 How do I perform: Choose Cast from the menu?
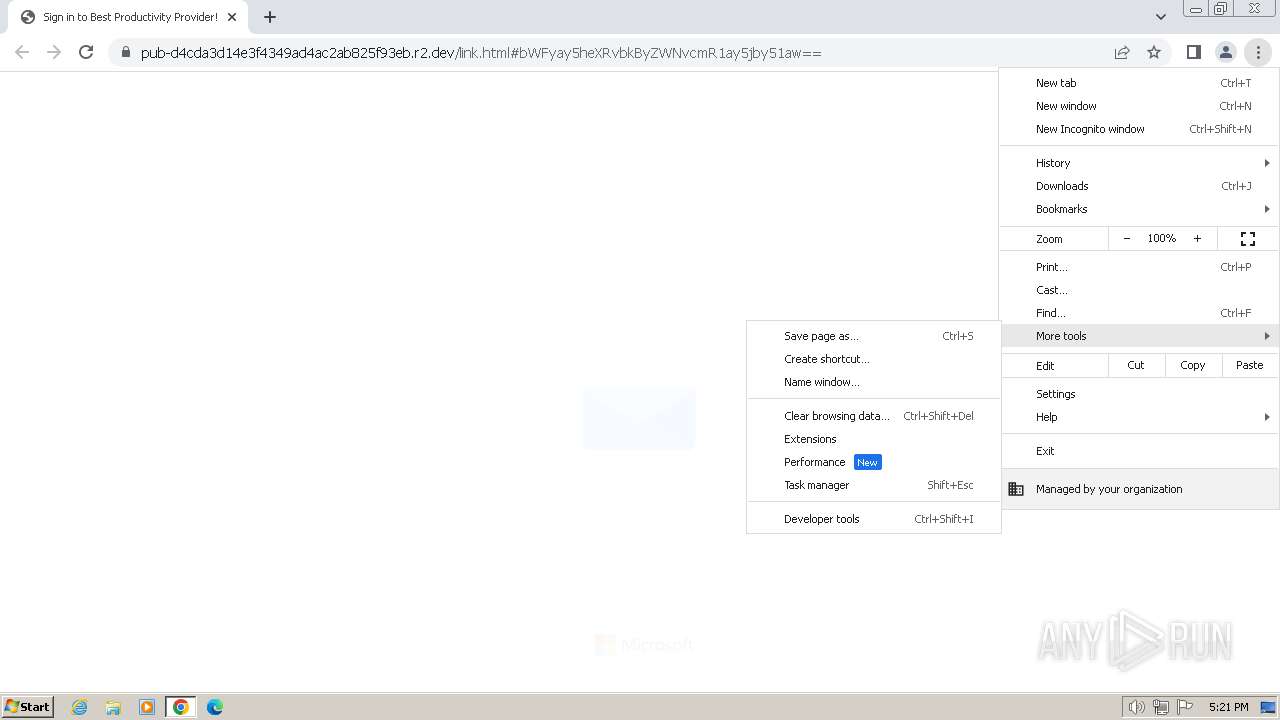click(1139, 290)
